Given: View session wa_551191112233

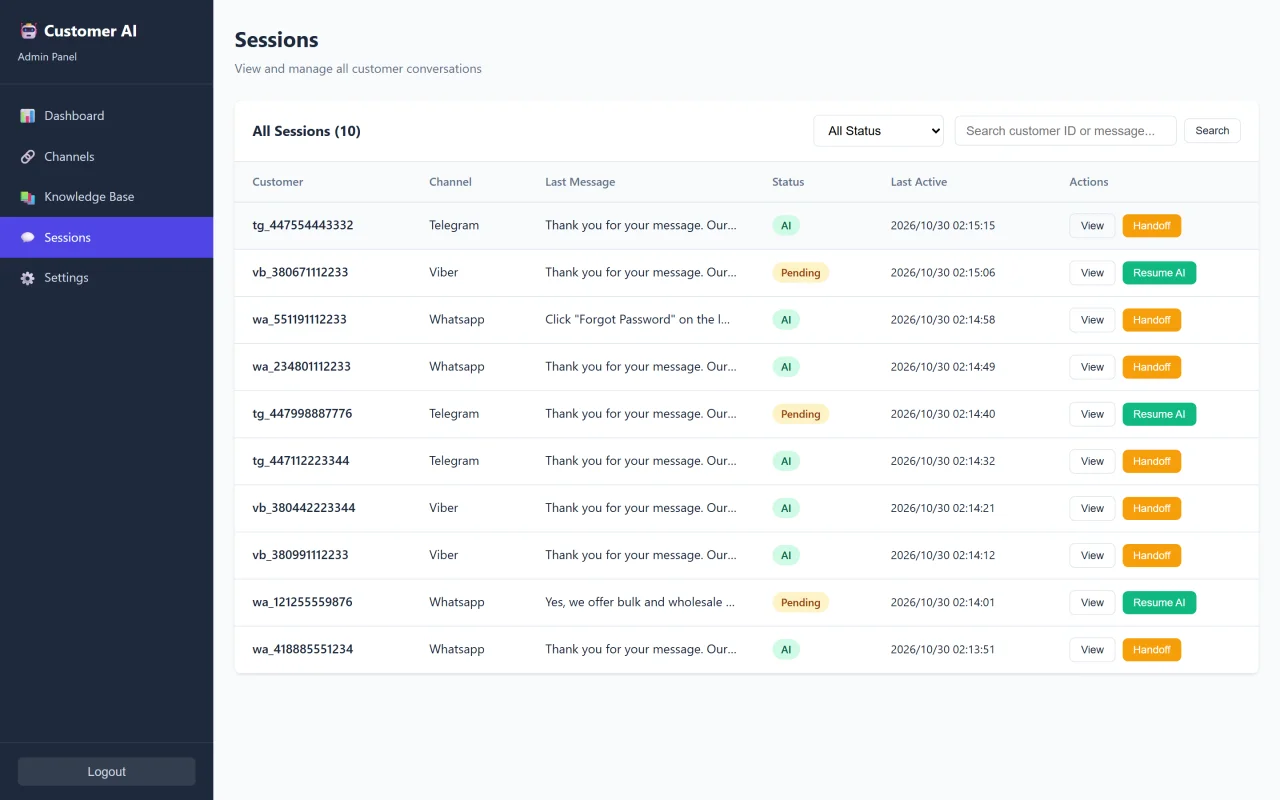Looking at the screenshot, I should point(1092,320).
